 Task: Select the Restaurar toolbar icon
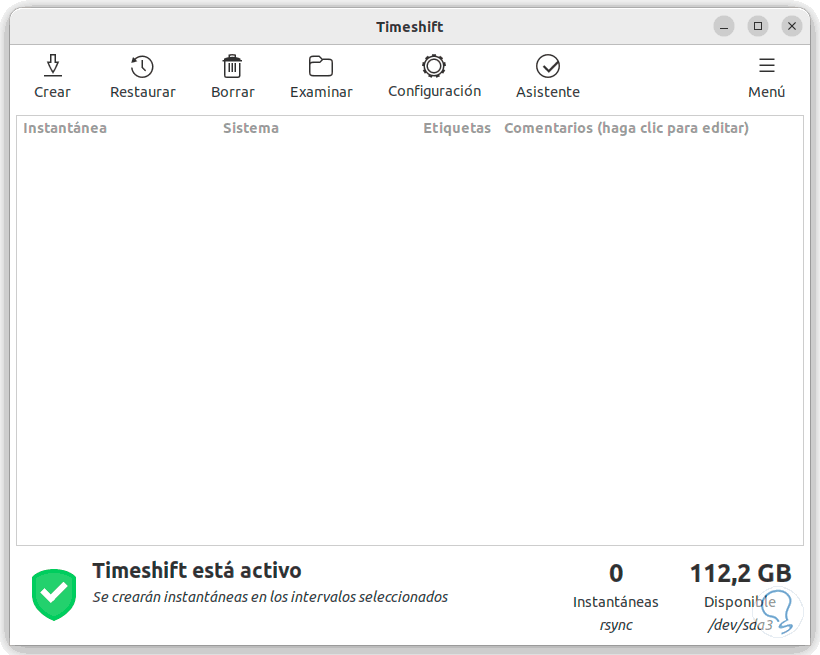coord(142,66)
